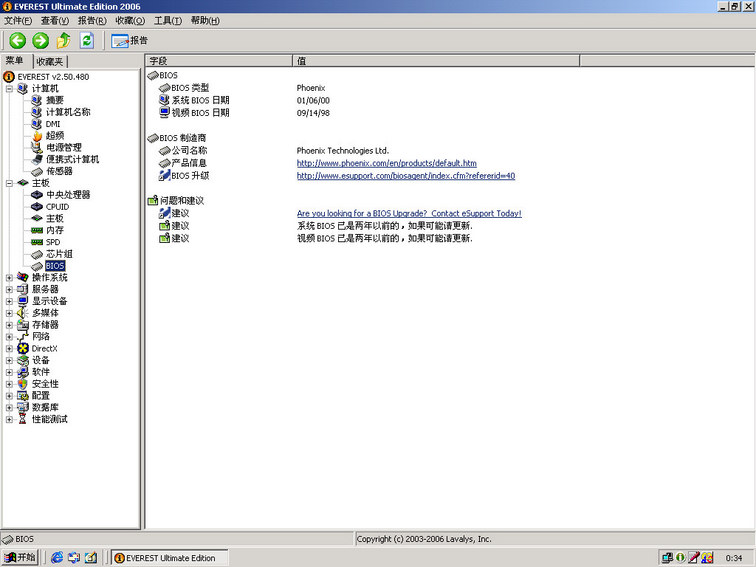Viewport: 756px width, 567px height.
Task: Open the 报告(R) menu
Action: (x=92, y=20)
